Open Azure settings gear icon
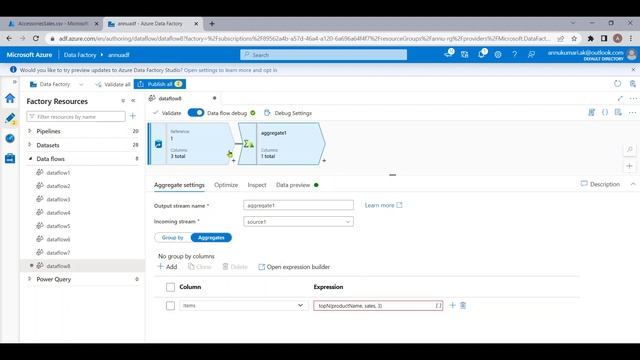Screen dimensions: 640x360 coord(498,54)
